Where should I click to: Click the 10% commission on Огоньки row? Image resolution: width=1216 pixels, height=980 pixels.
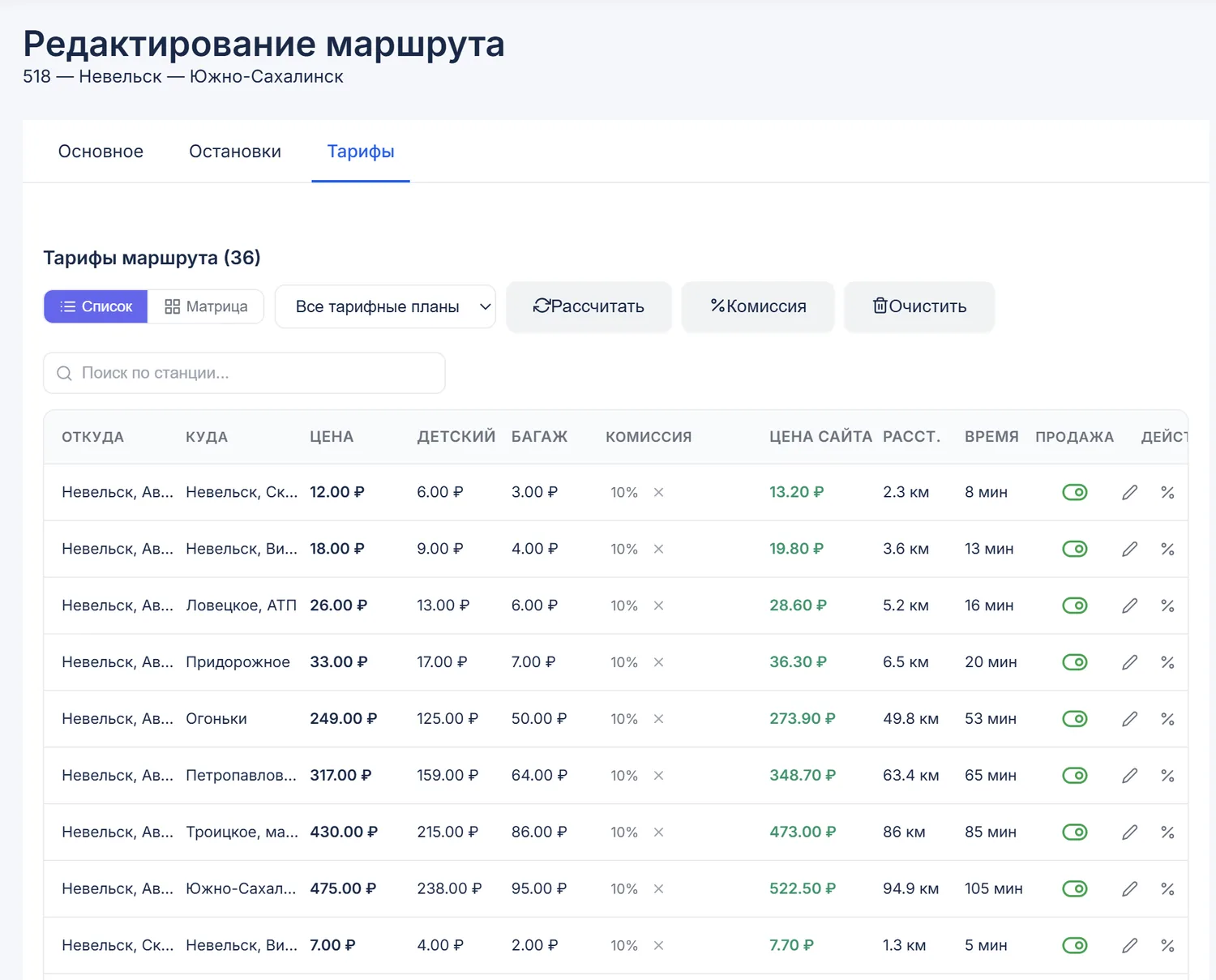click(624, 719)
